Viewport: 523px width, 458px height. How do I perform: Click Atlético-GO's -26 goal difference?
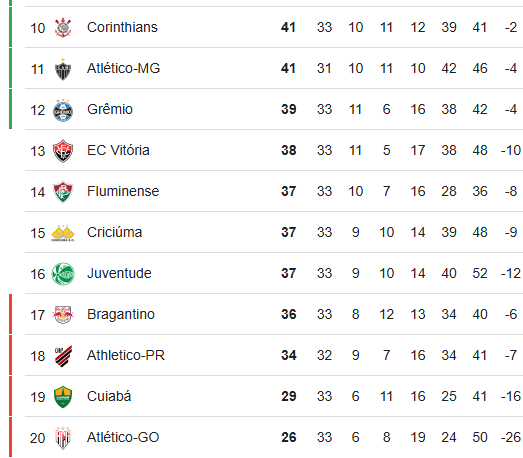511,437
